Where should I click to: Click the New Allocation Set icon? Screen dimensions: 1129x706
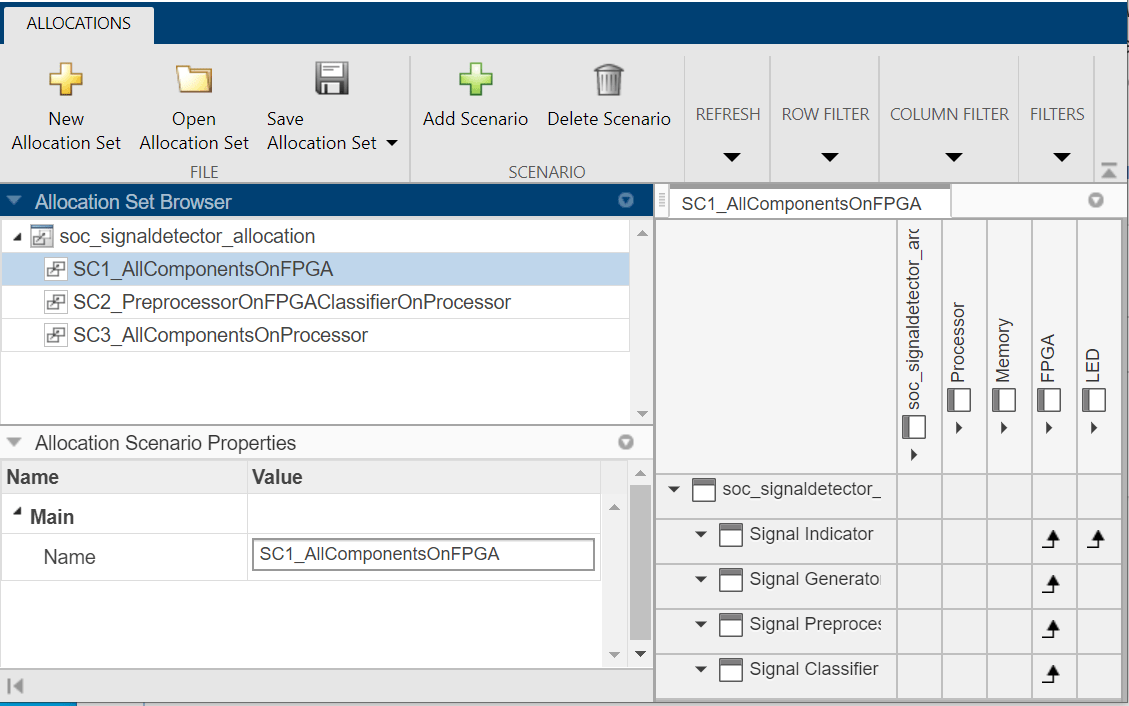tap(66, 80)
